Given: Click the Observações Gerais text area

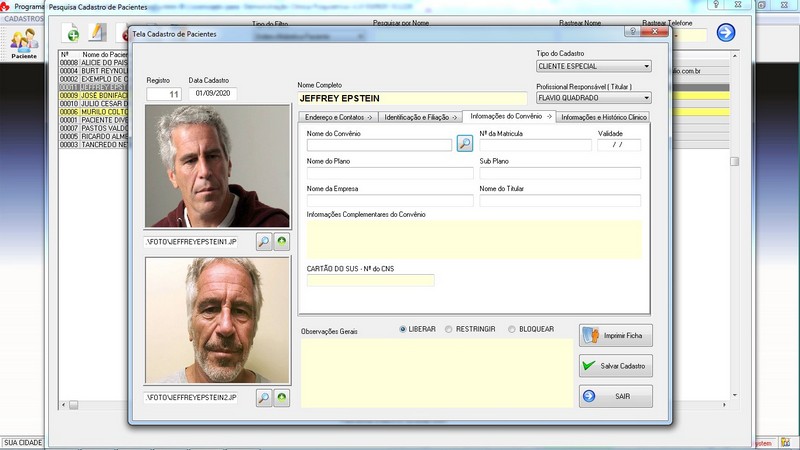Looking at the screenshot, I should (437, 373).
